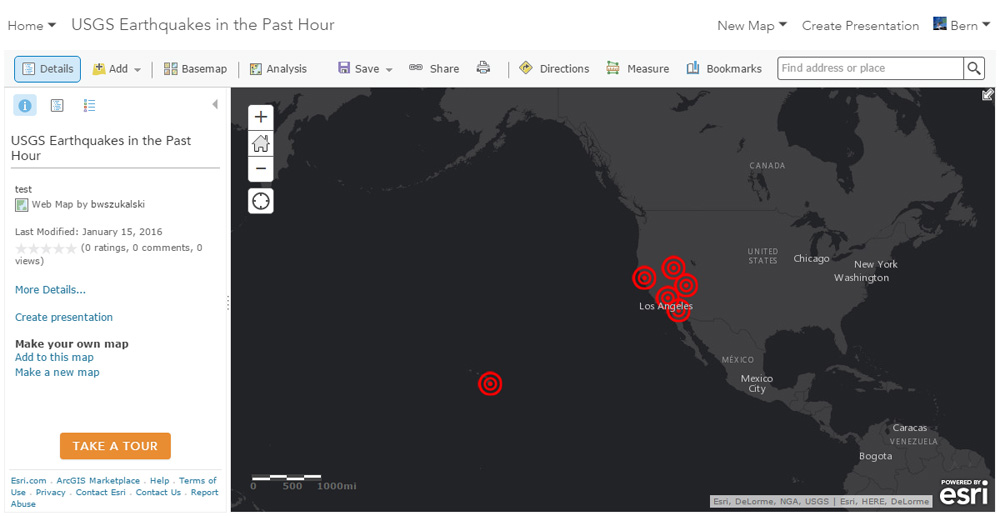Collapse the side panel arrow
Viewport: 1000px width, 516px height.
pos(215,104)
